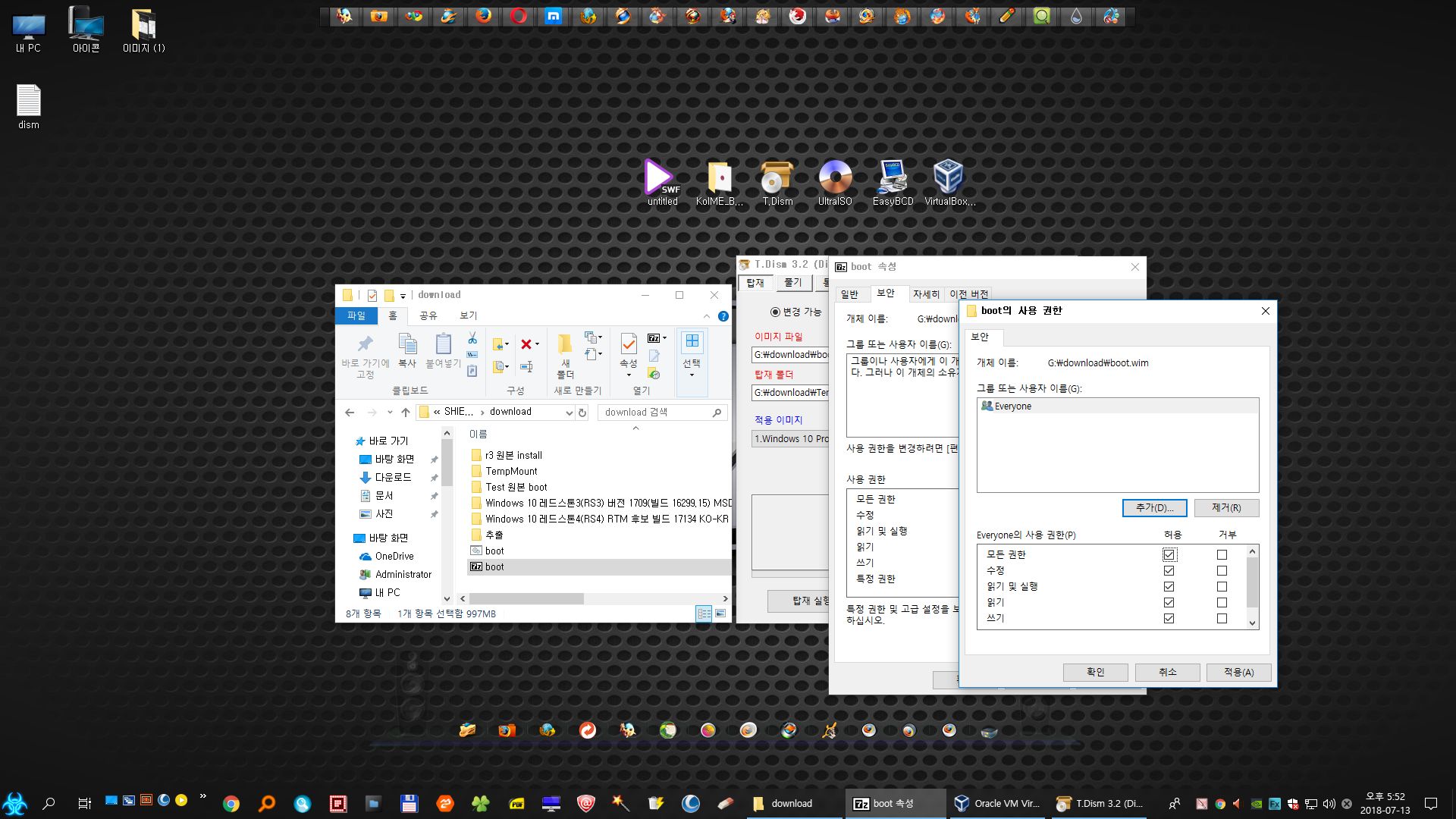
Task: Show hidden taskbar toolbar icons chevron
Action: click(202, 796)
